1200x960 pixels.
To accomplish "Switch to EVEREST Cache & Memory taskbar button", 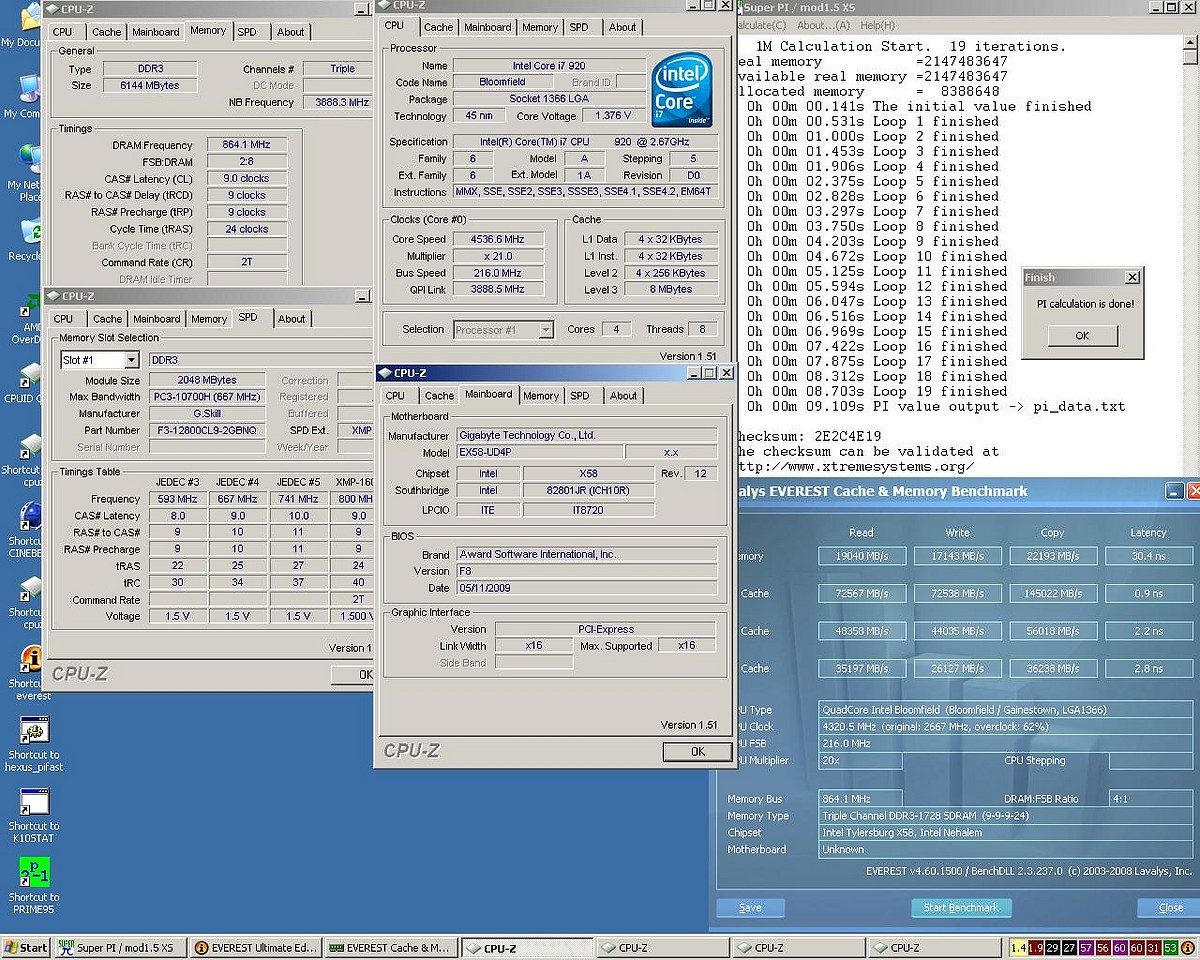I will click(390, 948).
